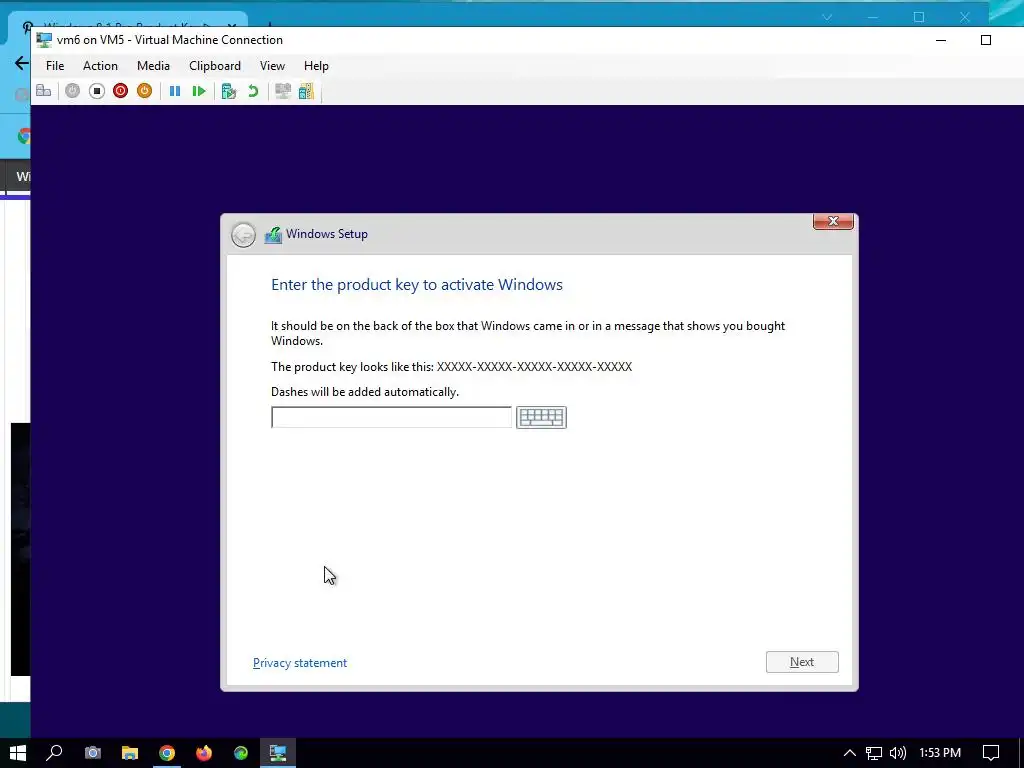Viewport: 1024px width, 768px height.
Task: Open the Media menu
Action: [x=153, y=66]
